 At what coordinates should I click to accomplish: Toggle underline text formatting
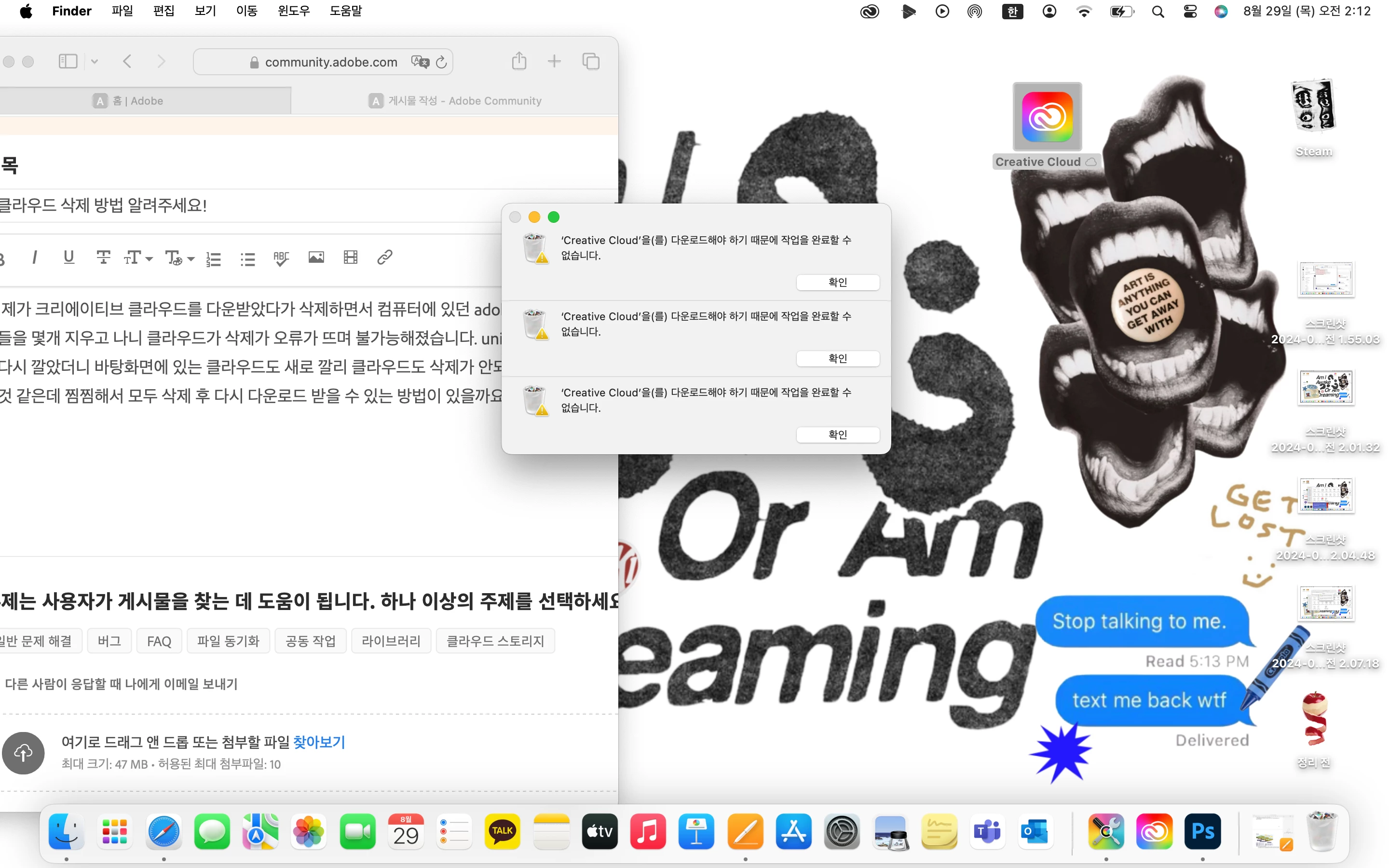[x=69, y=258]
